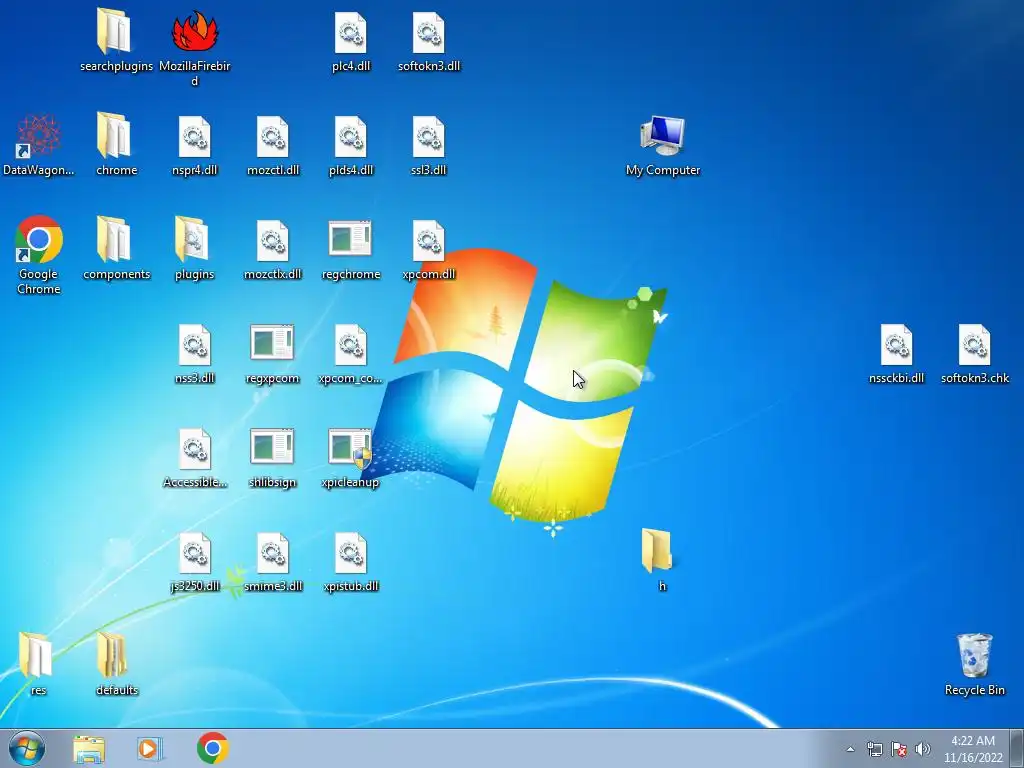Select the nss3.dll file icon

click(195, 345)
